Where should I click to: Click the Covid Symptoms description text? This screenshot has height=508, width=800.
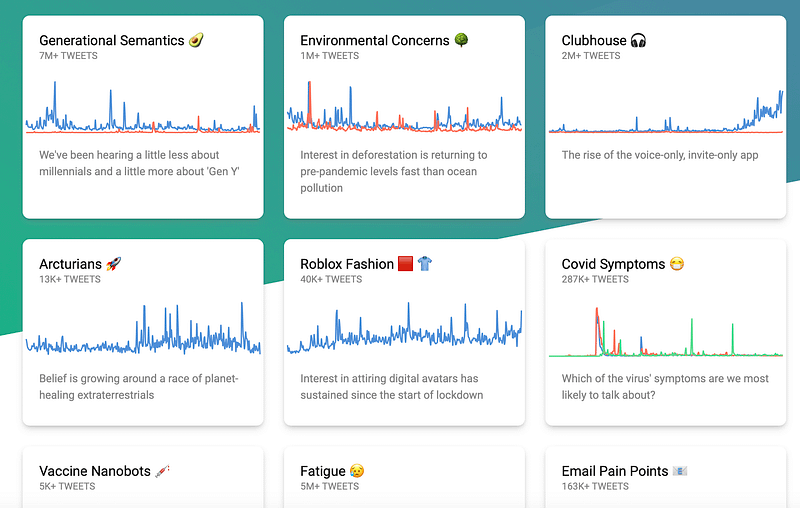(x=665, y=387)
